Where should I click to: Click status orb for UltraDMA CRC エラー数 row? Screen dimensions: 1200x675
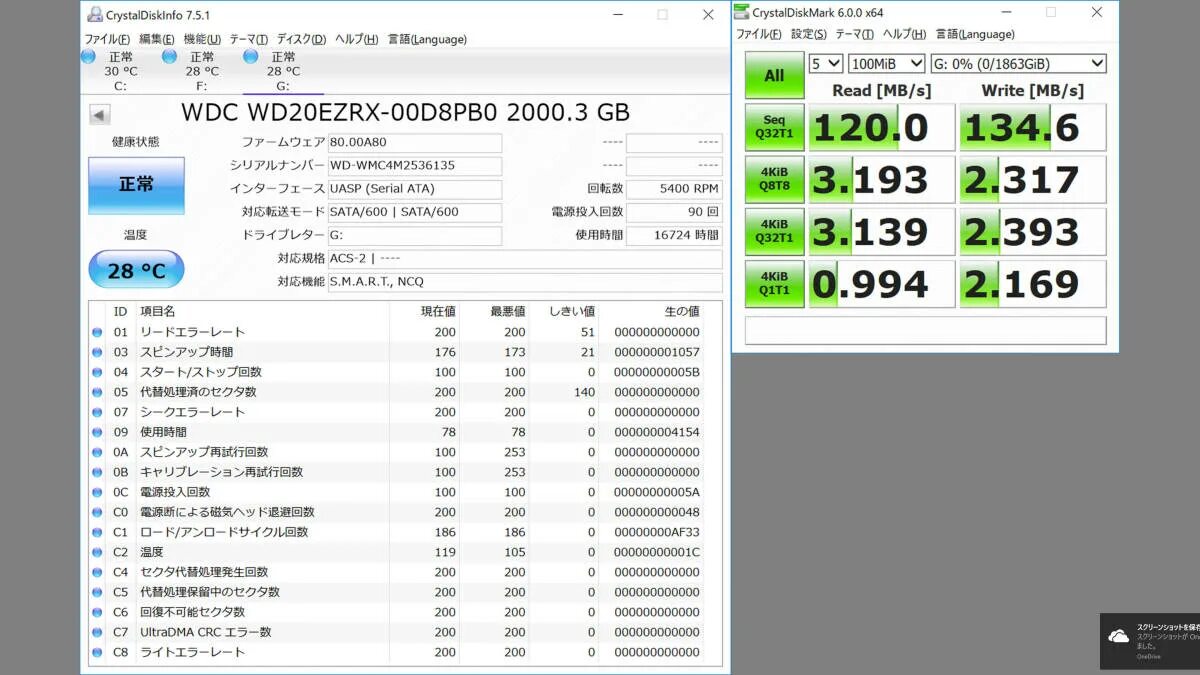coord(98,632)
